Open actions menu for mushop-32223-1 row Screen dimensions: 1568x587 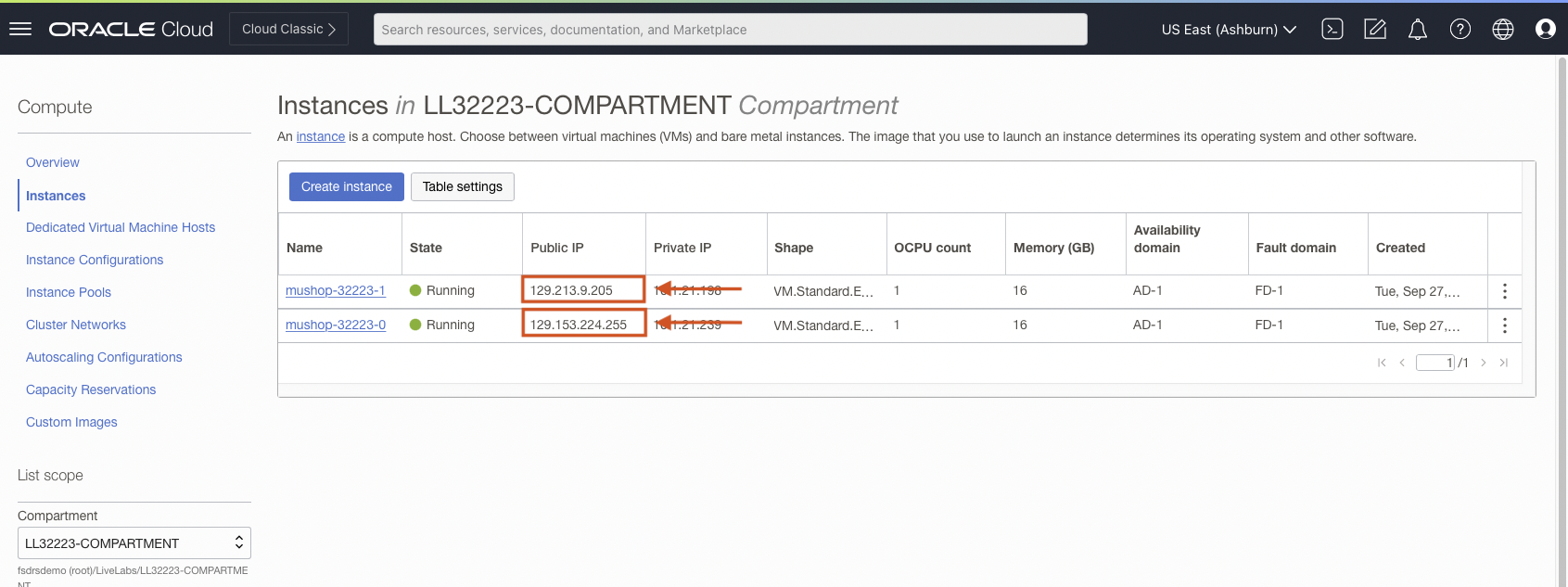pos(1504,291)
